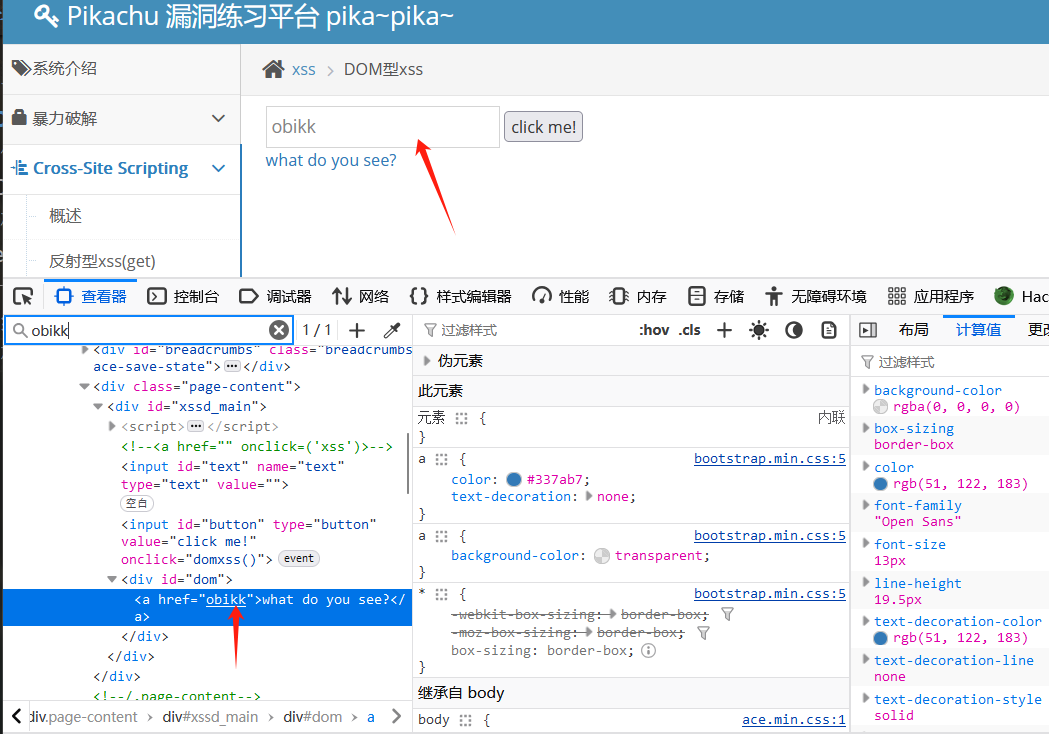Click the home icon in page breadcrumb

coord(273,69)
